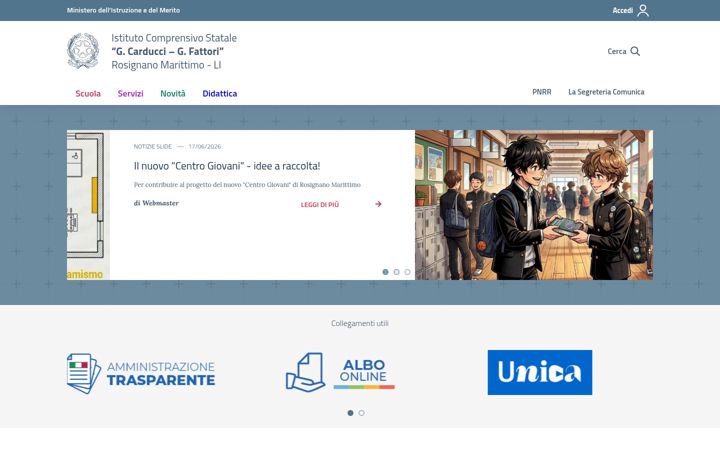Click the Italian Republic emblem logo

pyautogui.click(x=83, y=51)
